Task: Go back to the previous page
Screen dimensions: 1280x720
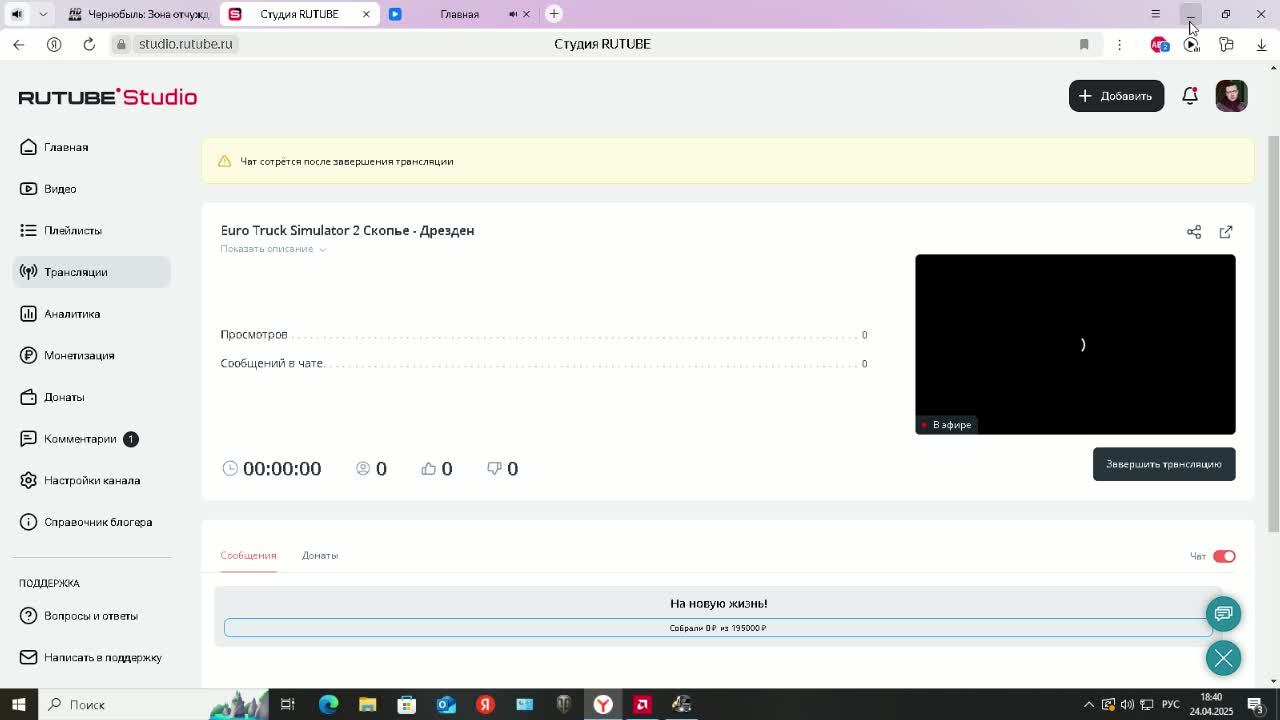Action: pyautogui.click(x=18, y=44)
